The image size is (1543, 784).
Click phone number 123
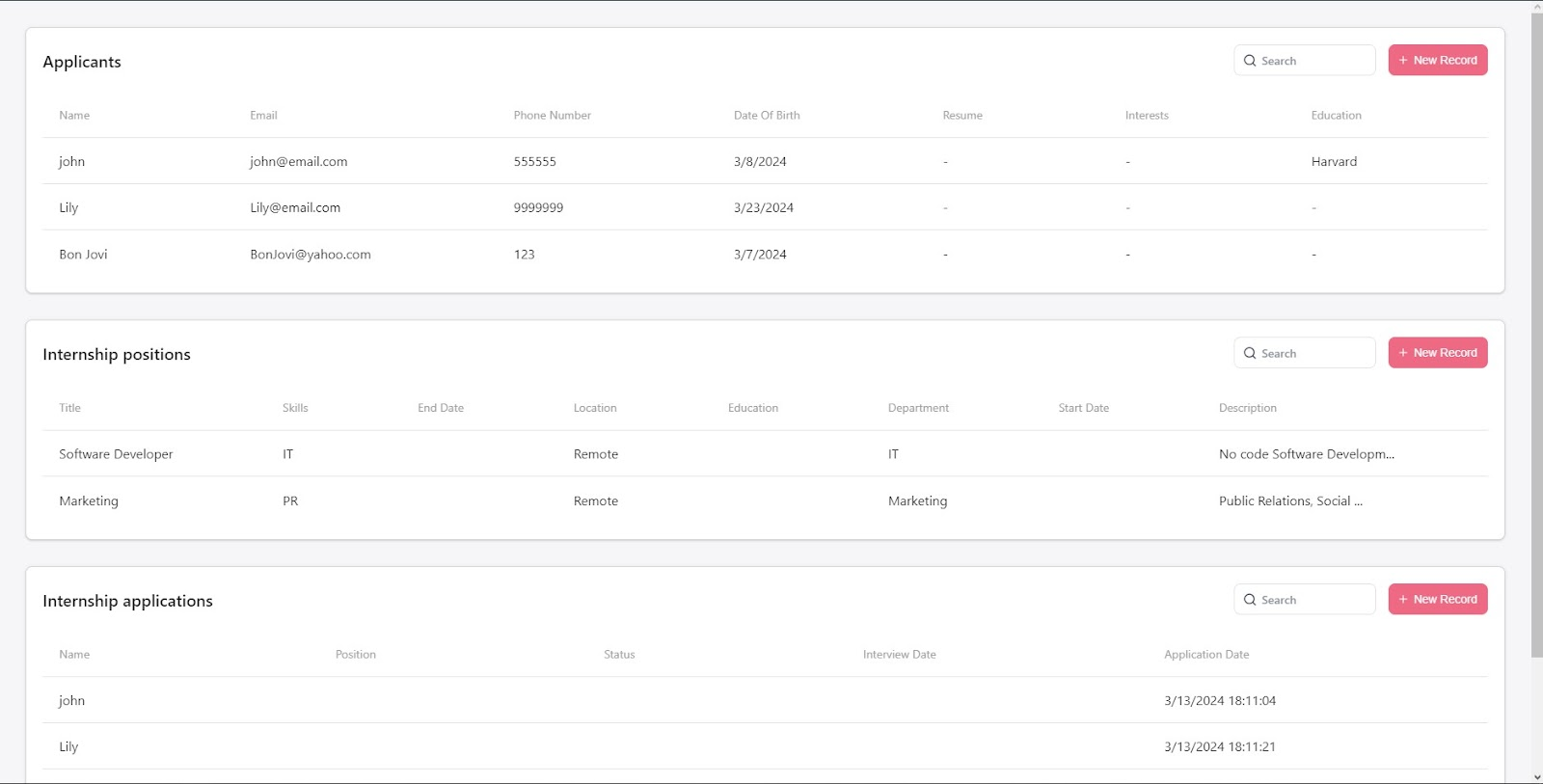point(524,255)
